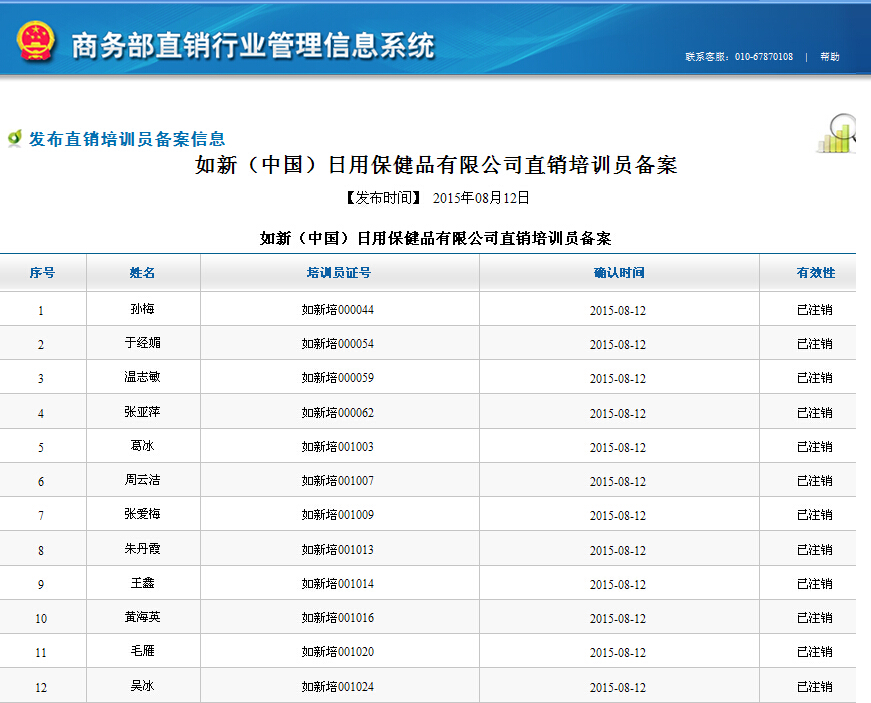This screenshot has width=871, height=703.
Task: Click the green leaf icon beside 发布直销培训员备案信息
Action: [14, 138]
